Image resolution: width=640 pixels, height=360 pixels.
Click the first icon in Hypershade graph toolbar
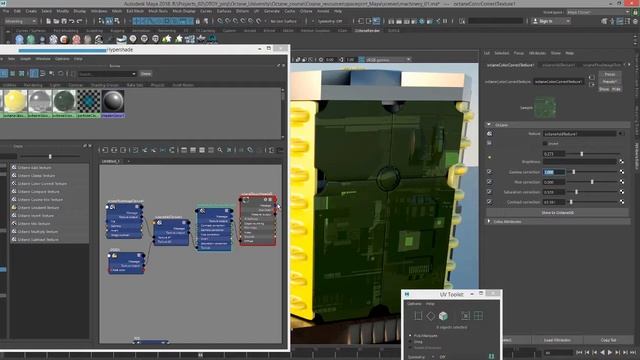(x=105, y=150)
